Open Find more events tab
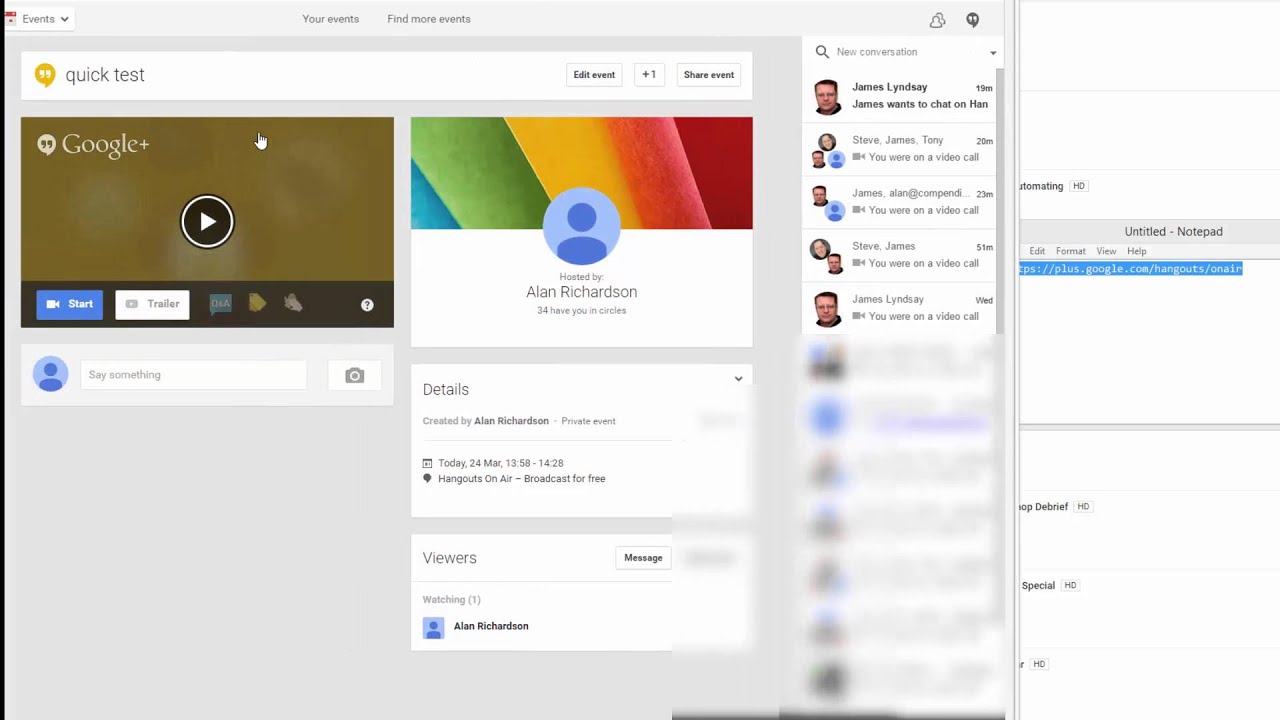The image size is (1280, 720). point(429,19)
